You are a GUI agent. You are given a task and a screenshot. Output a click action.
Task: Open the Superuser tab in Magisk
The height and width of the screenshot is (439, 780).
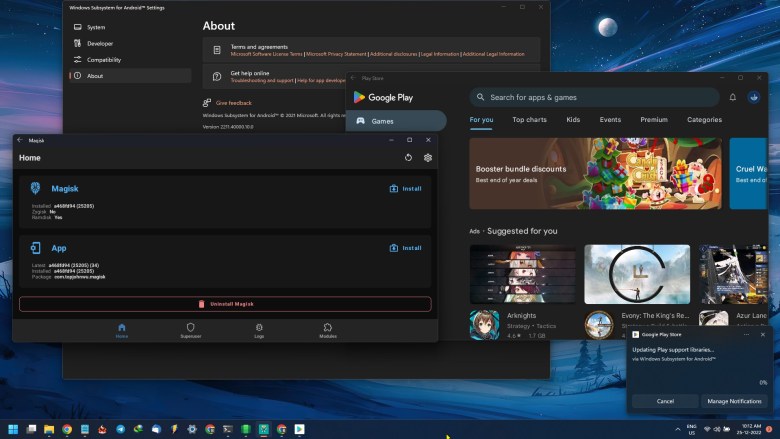[x=191, y=330]
